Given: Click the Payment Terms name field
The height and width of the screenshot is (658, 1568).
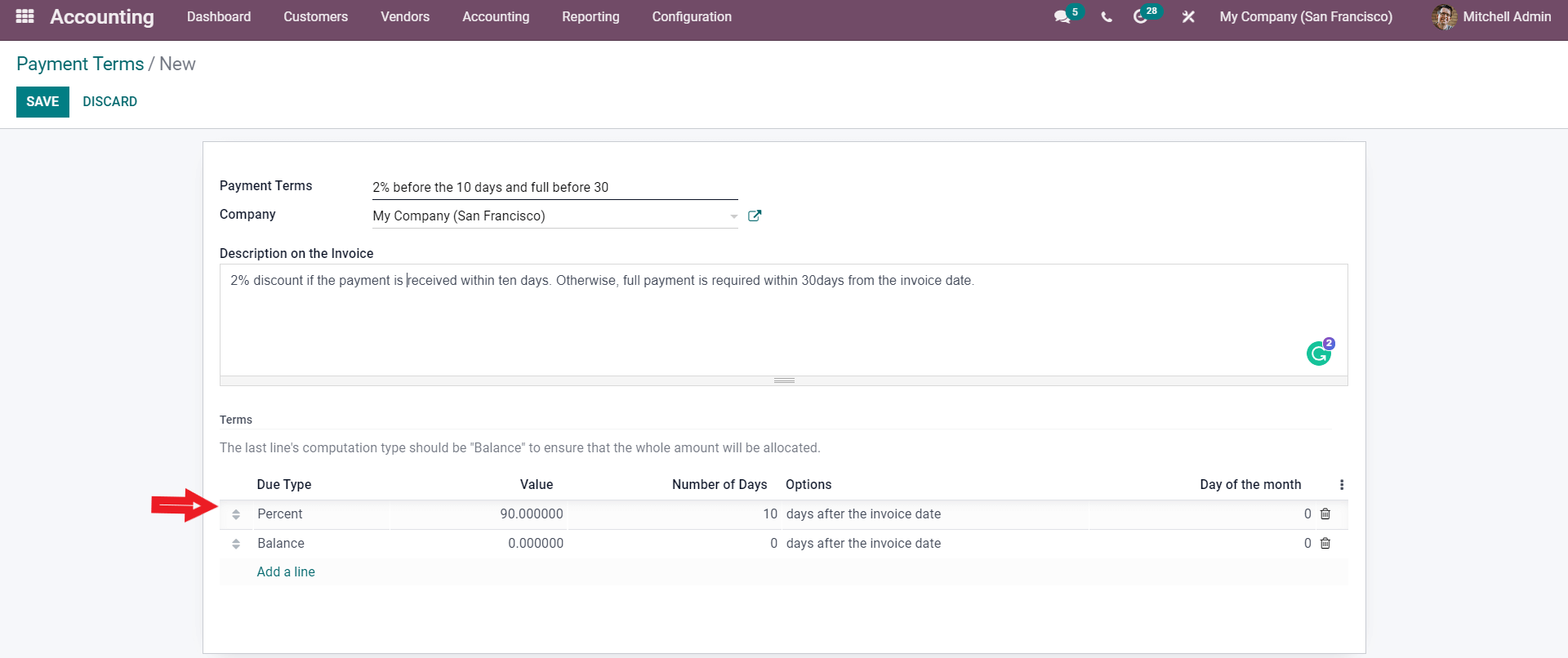Looking at the screenshot, I should coord(554,188).
